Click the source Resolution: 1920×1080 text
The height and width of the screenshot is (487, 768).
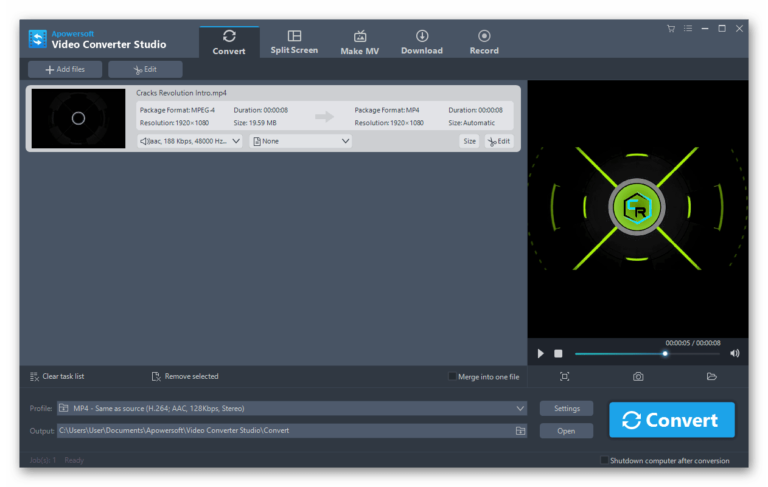click(x=174, y=123)
